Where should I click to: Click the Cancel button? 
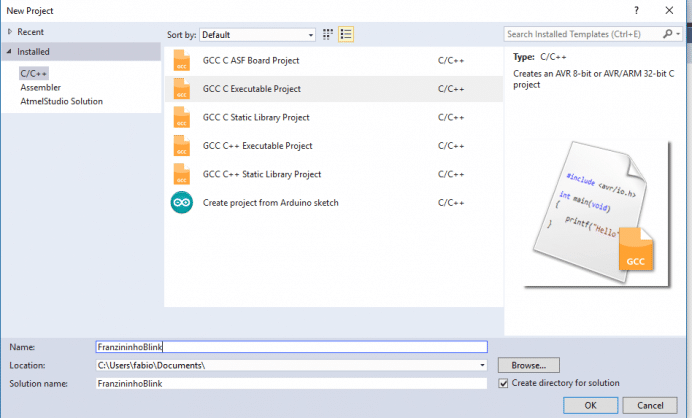[650, 405]
